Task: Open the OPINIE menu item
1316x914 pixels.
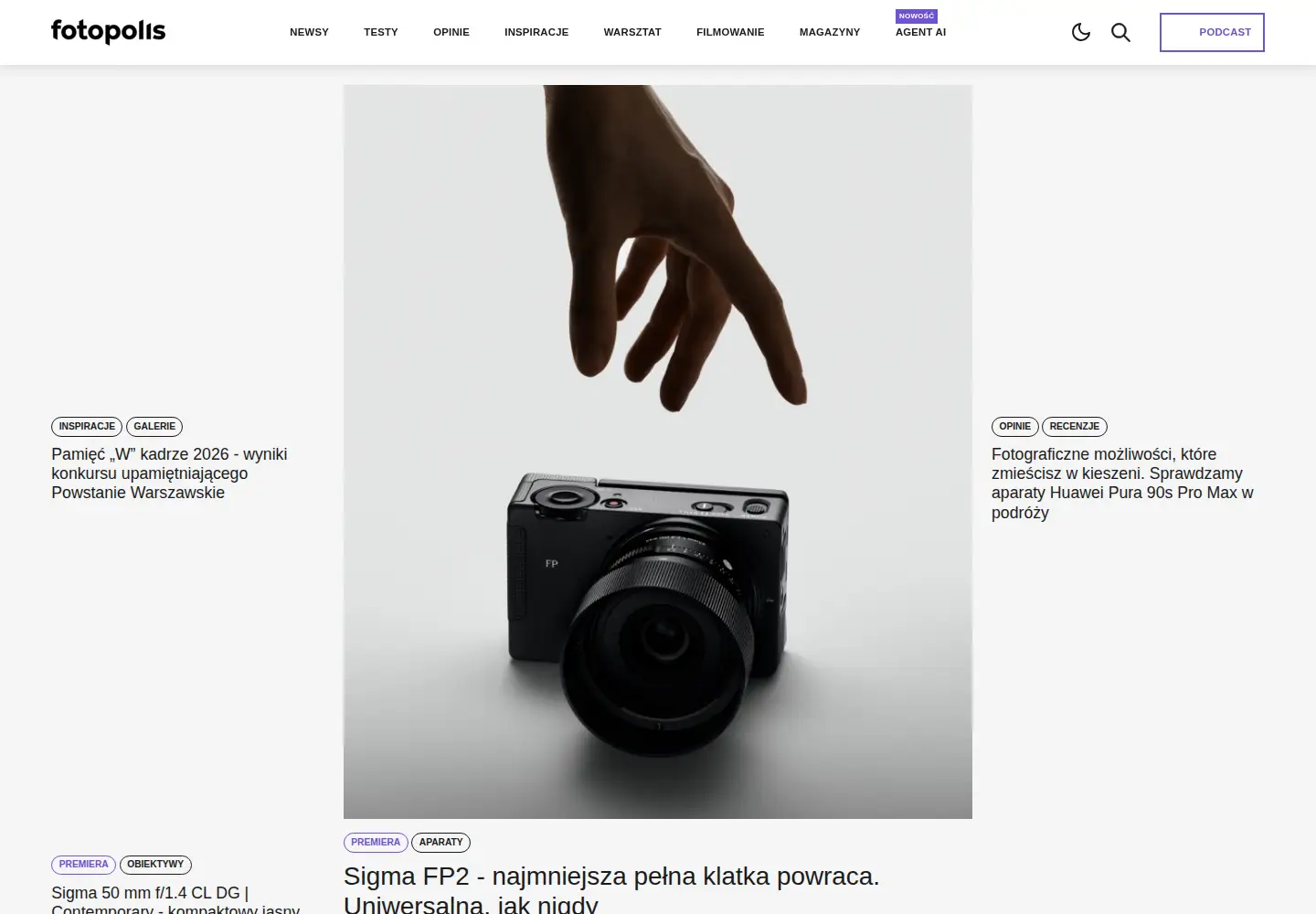Action: 451,32
